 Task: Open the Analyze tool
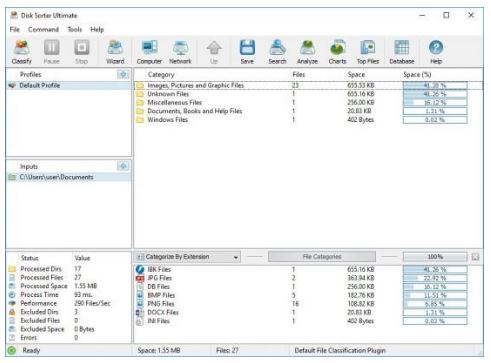pyautogui.click(x=307, y=52)
